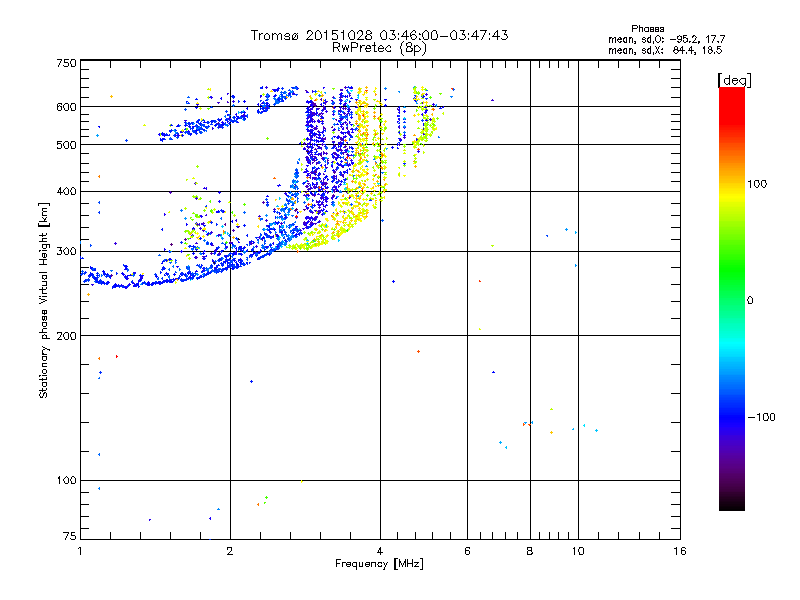800x600 pixels.
Task: Click the x-axis label '4'
Action: (380, 551)
